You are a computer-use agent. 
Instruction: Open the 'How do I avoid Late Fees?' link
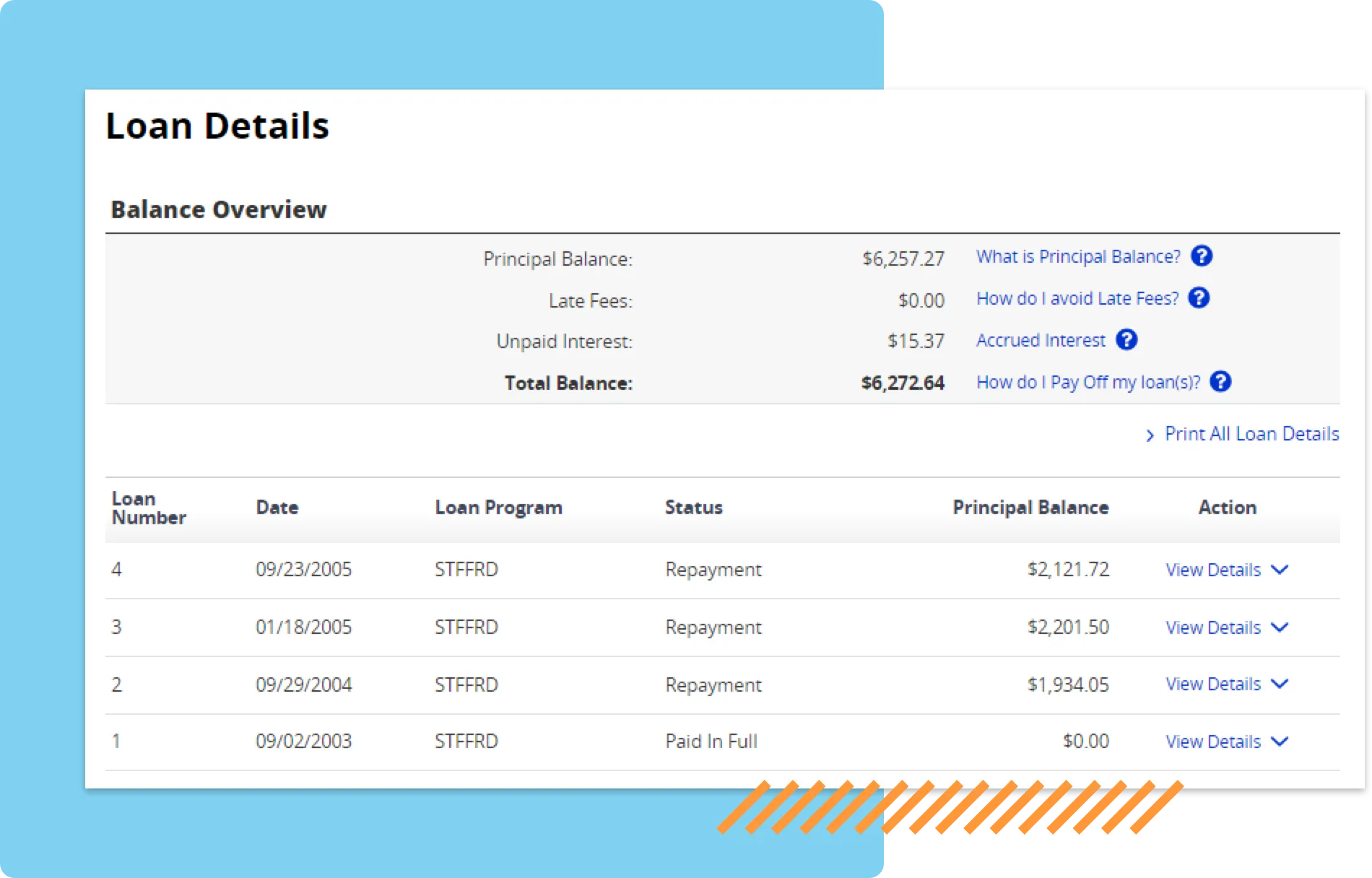point(1077,299)
